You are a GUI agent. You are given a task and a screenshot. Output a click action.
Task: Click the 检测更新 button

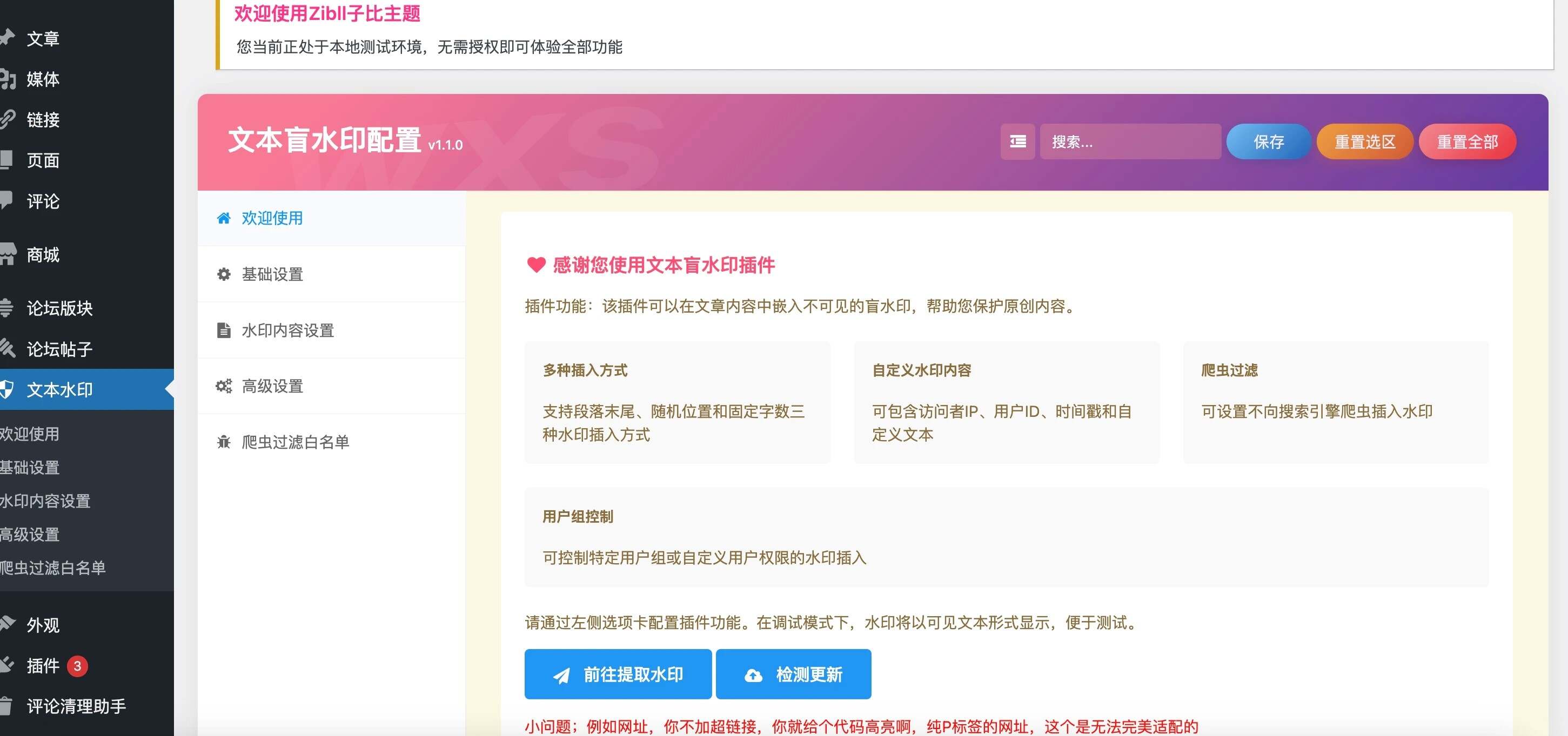(x=793, y=674)
